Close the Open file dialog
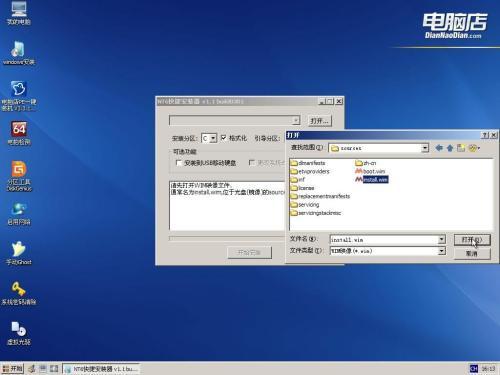 [x=494, y=135]
